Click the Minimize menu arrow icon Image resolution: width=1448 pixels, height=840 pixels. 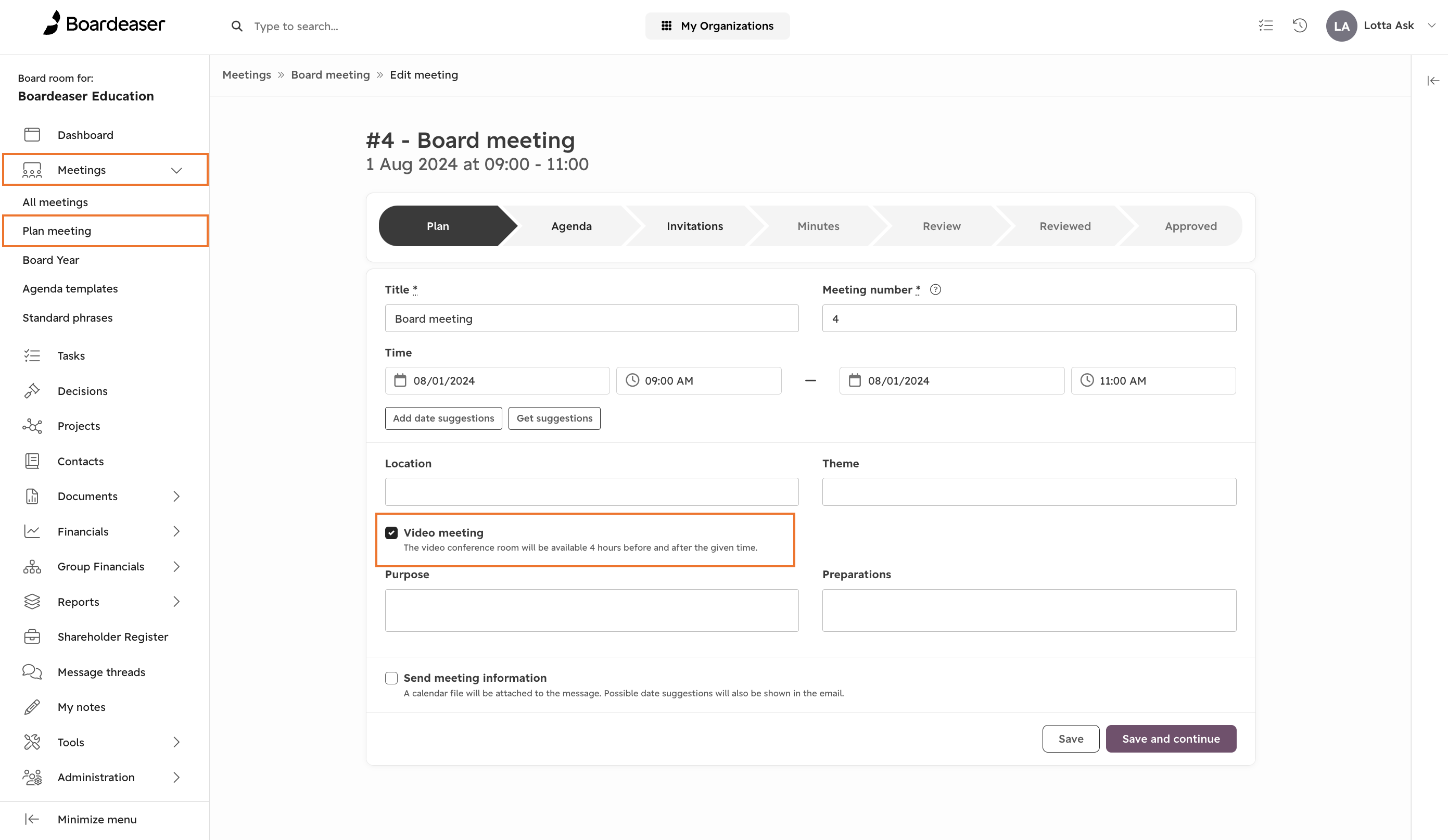32,819
